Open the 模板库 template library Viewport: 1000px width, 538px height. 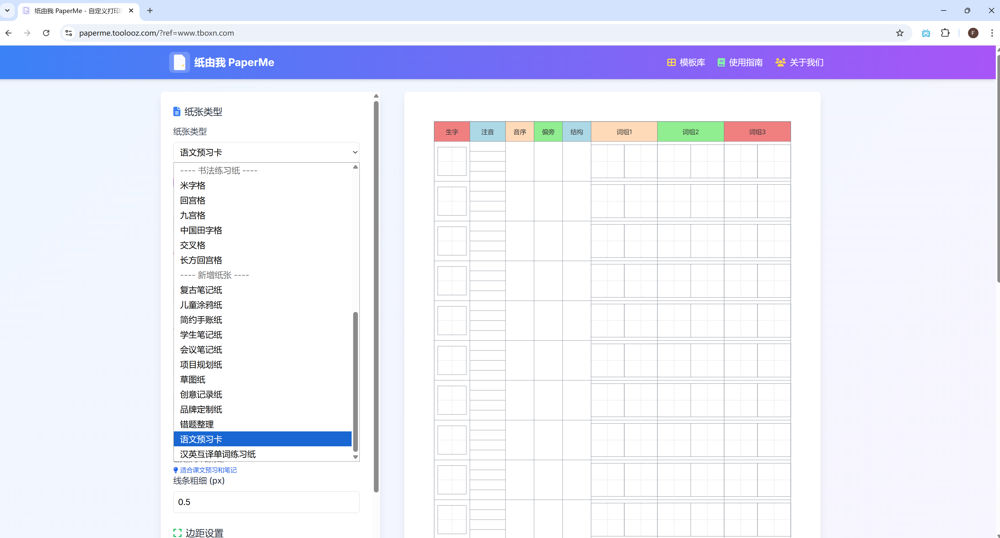coord(686,62)
